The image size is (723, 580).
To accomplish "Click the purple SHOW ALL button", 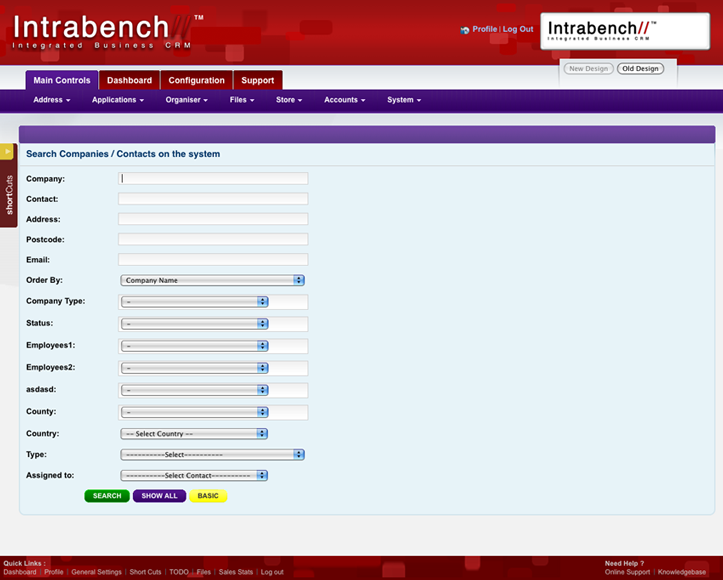I will pos(160,496).
